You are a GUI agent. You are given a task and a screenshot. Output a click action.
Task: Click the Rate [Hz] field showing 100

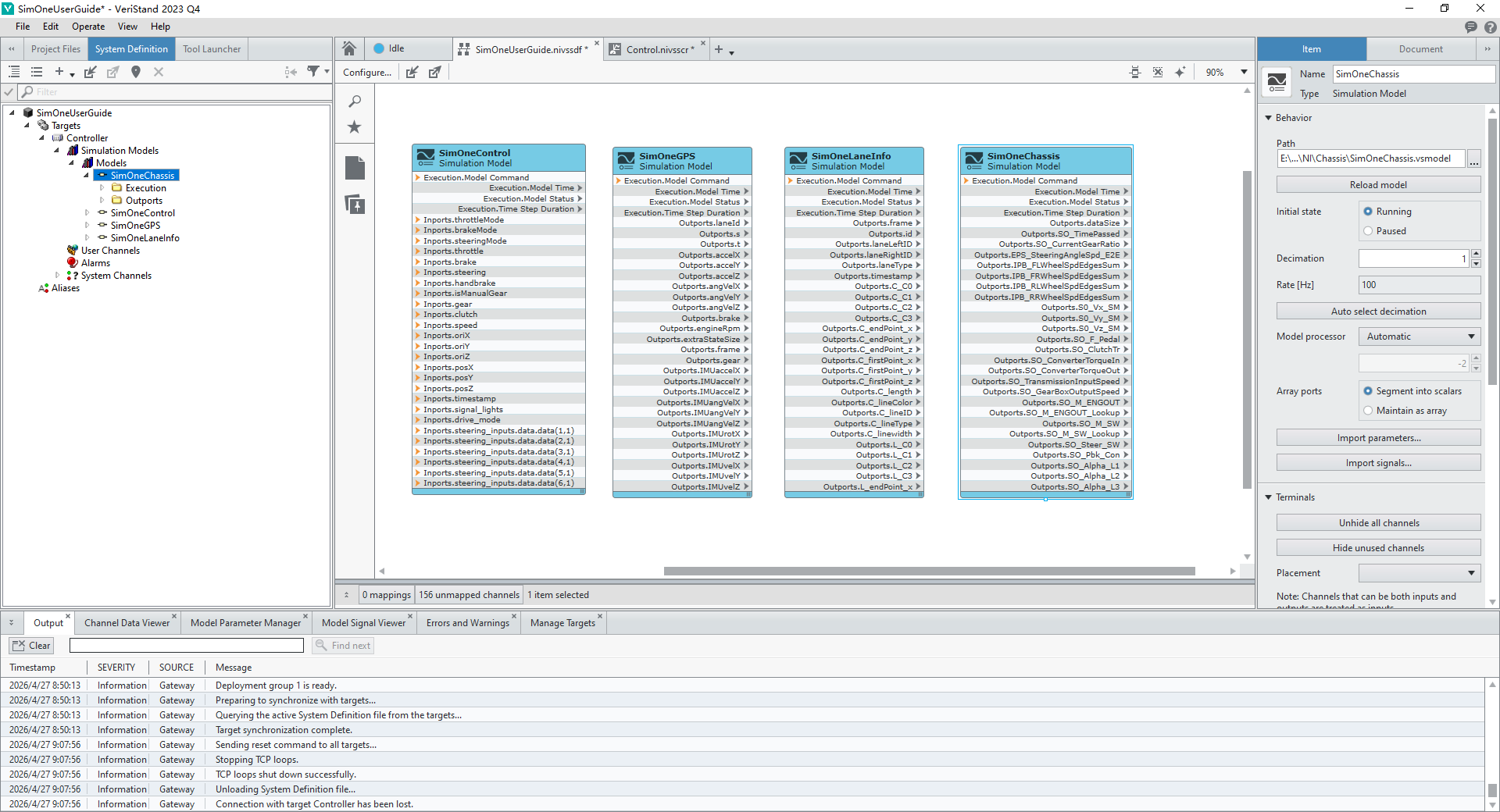(1420, 285)
